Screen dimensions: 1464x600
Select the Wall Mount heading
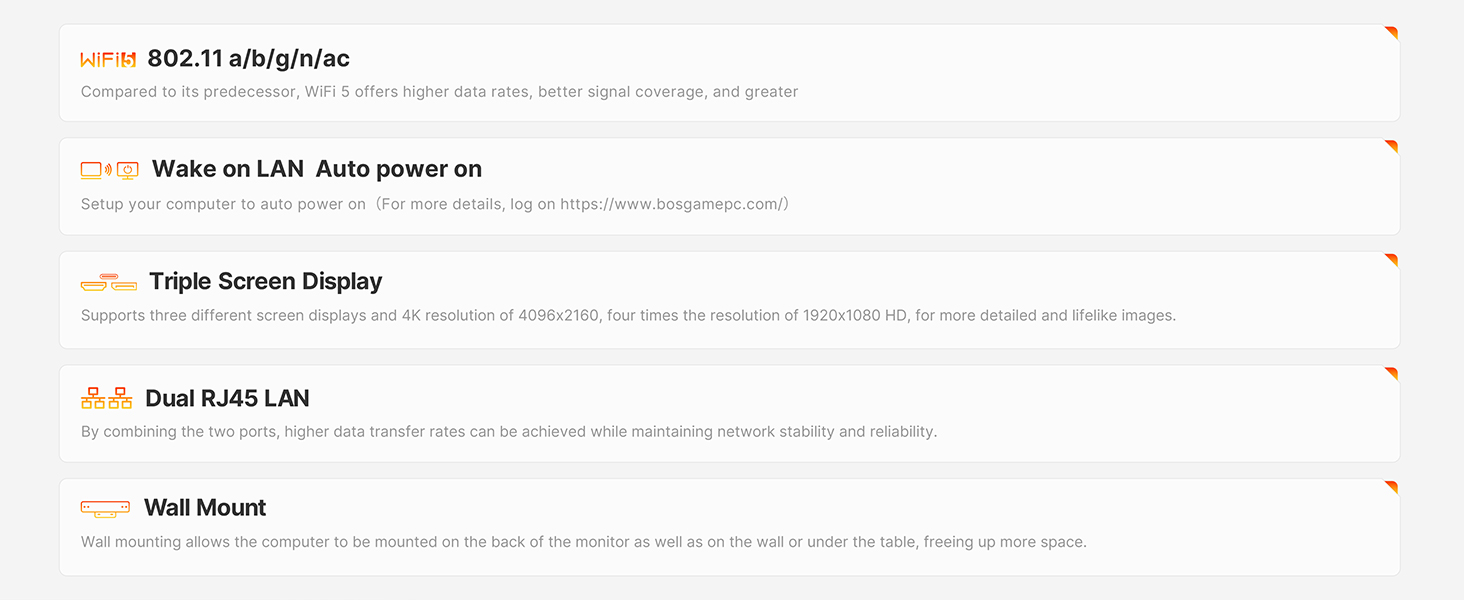(204, 508)
